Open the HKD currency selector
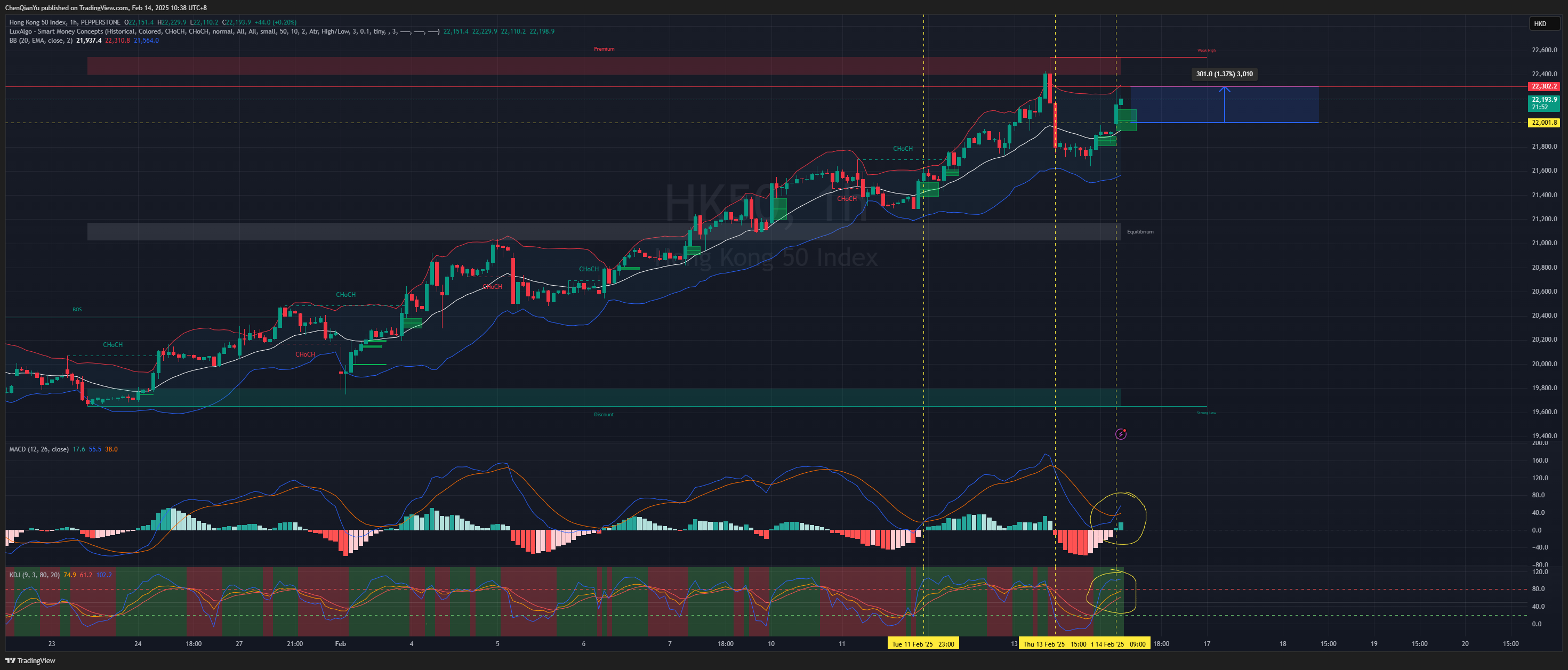This screenshot has height=670, width=1568. pyautogui.click(x=1545, y=24)
